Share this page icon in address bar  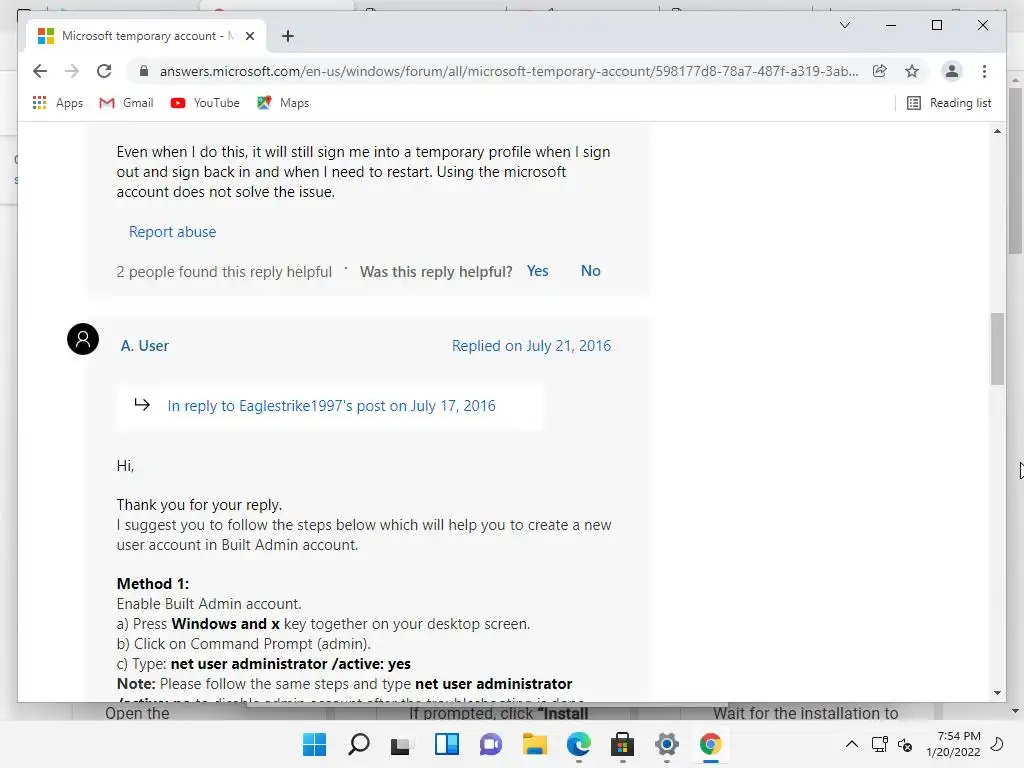pos(880,71)
